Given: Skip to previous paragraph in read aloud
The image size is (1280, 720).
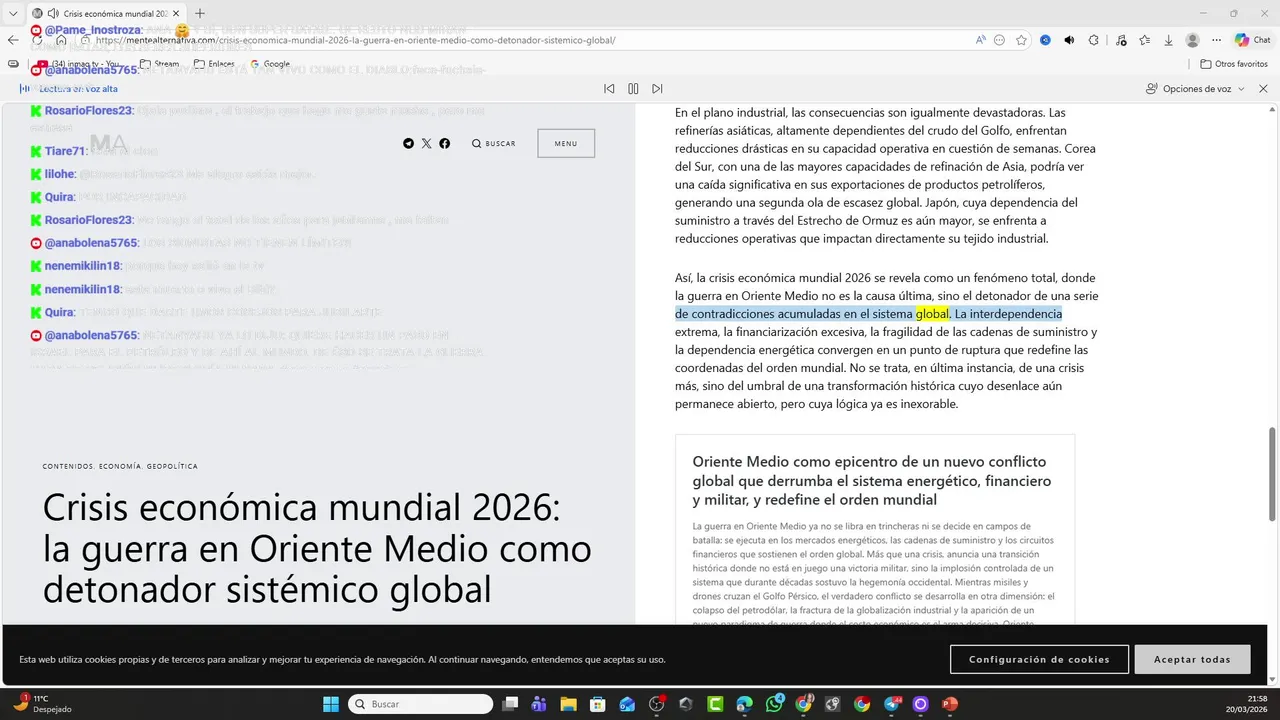Looking at the screenshot, I should pyautogui.click(x=609, y=89).
